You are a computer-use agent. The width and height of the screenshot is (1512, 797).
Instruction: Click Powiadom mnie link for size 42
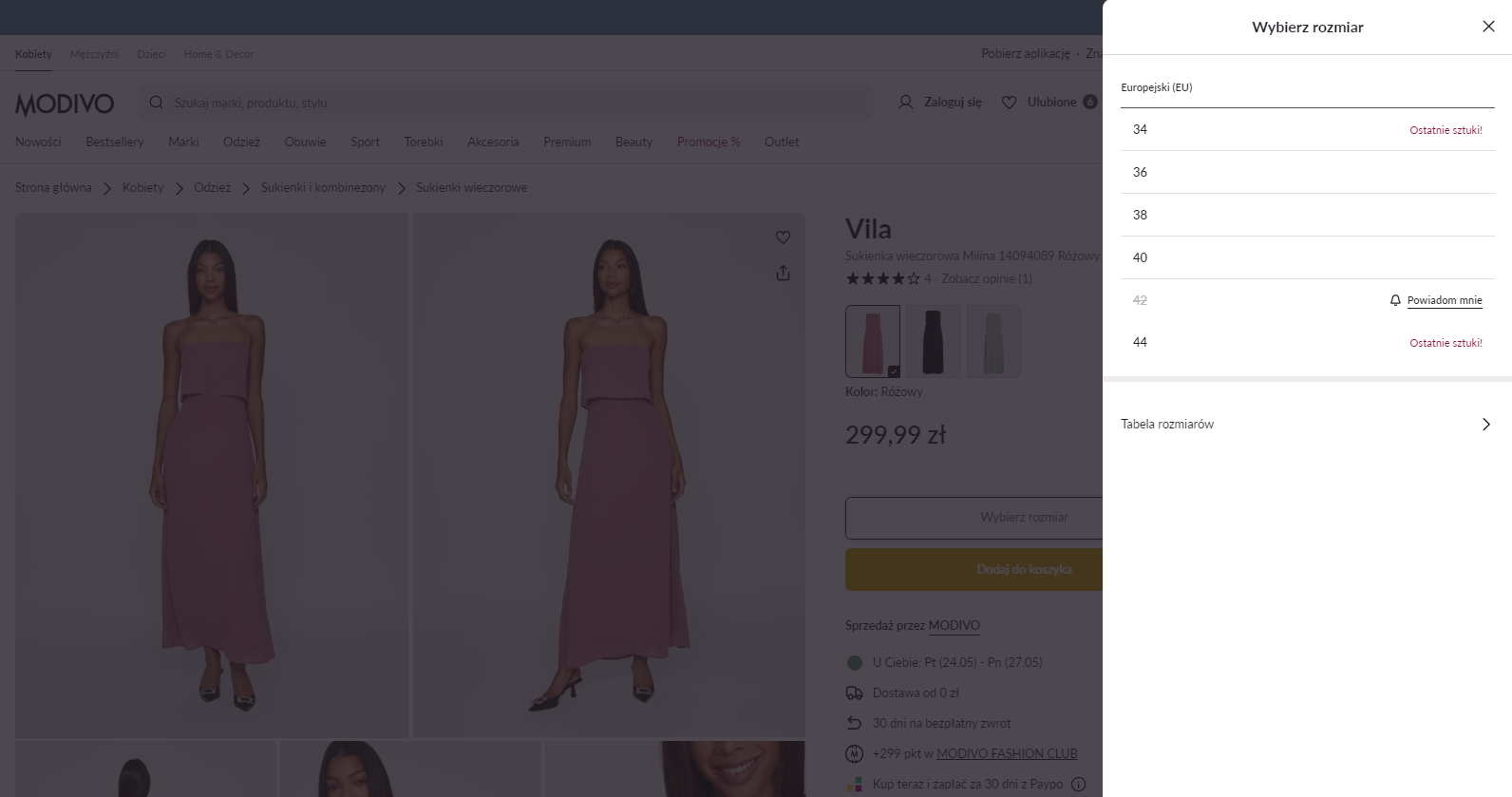pos(1445,300)
